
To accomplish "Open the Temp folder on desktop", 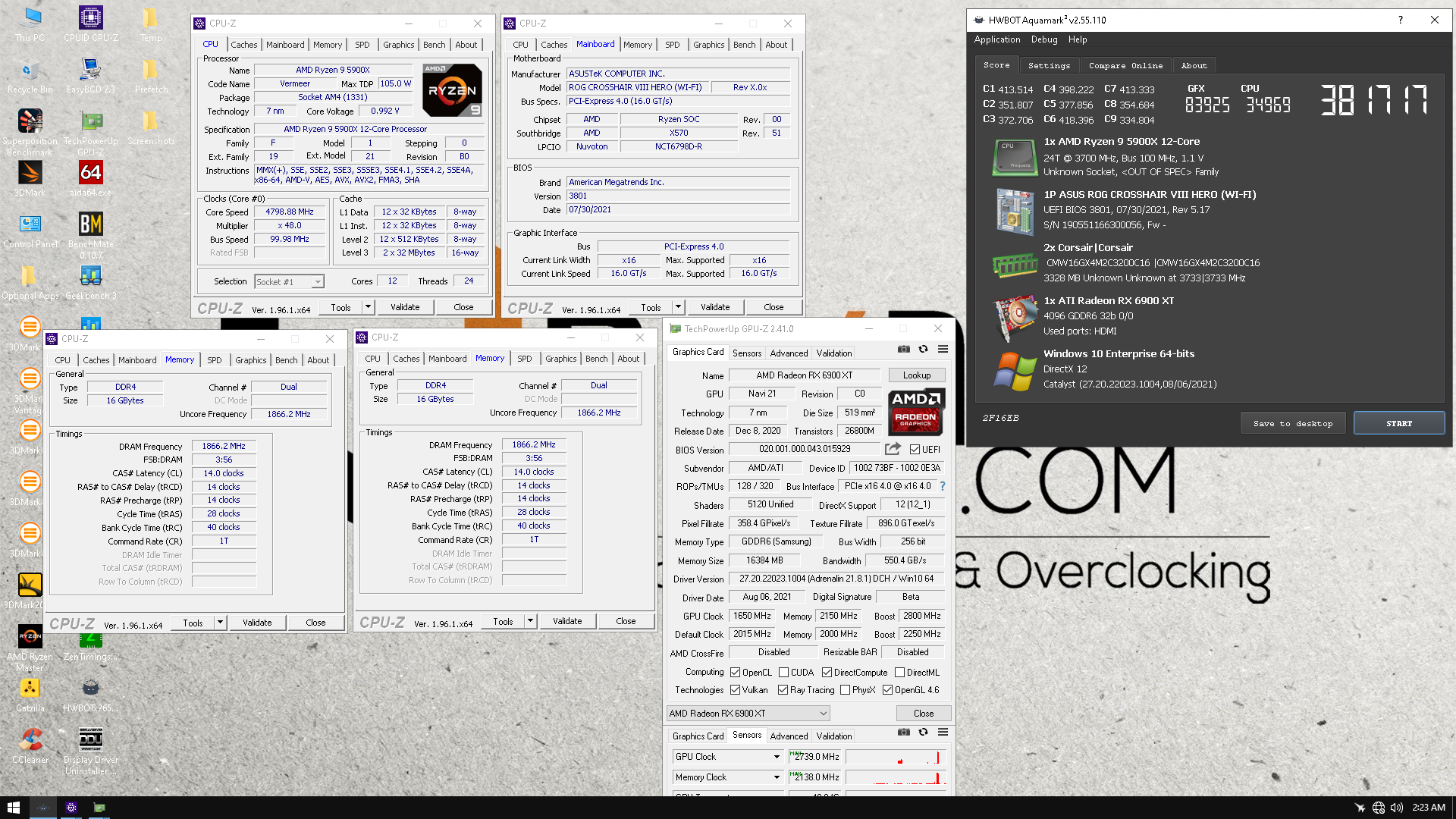I will pos(151,24).
